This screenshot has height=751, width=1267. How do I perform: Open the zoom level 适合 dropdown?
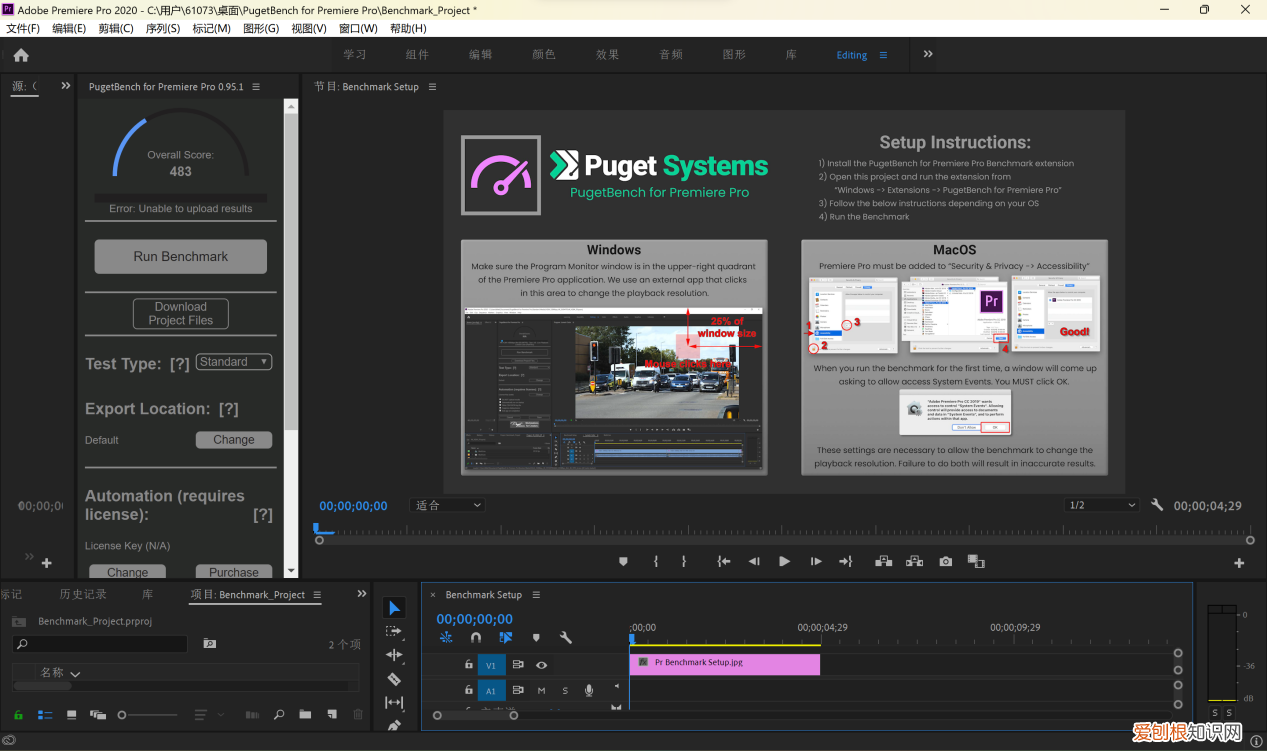[x=448, y=506]
